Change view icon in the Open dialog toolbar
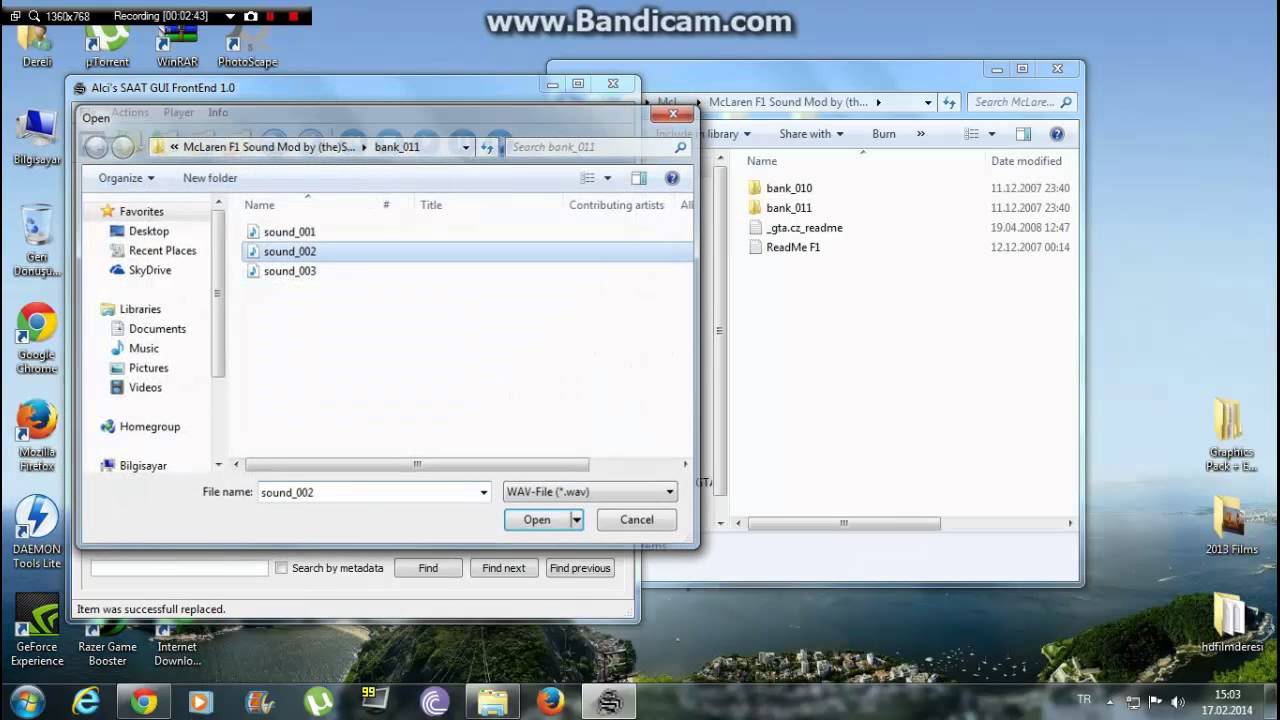The height and width of the screenshot is (720, 1280). [x=588, y=178]
